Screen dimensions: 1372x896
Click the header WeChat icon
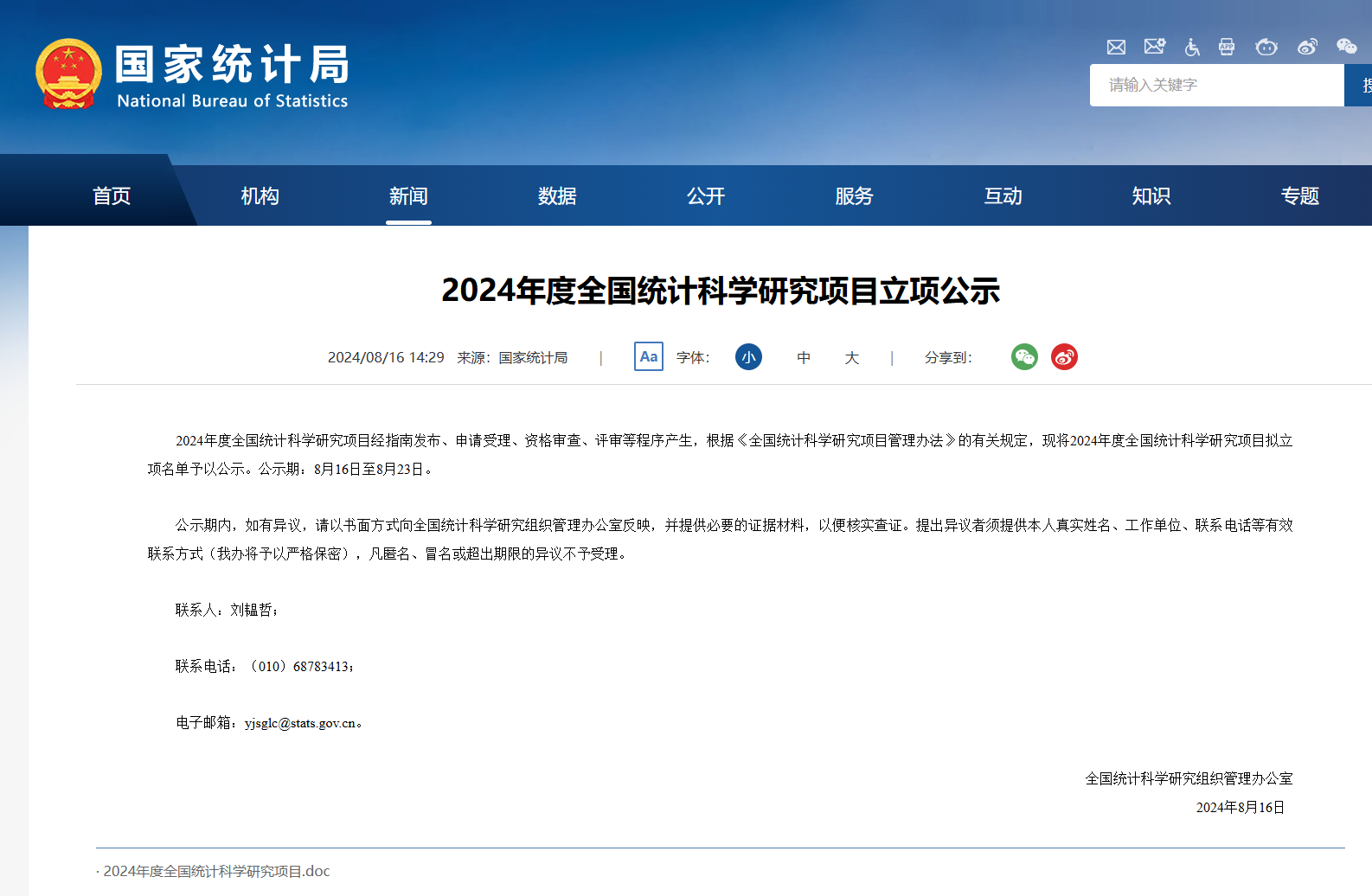pyautogui.click(x=1346, y=47)
